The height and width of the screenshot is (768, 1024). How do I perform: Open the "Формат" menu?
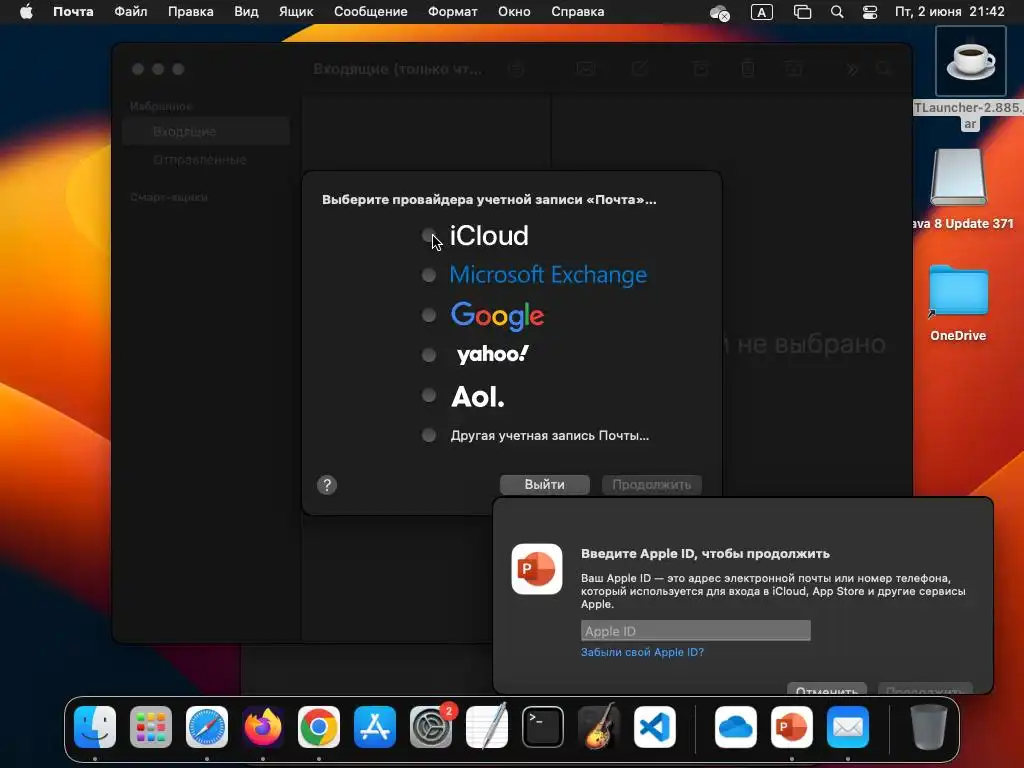453,12
